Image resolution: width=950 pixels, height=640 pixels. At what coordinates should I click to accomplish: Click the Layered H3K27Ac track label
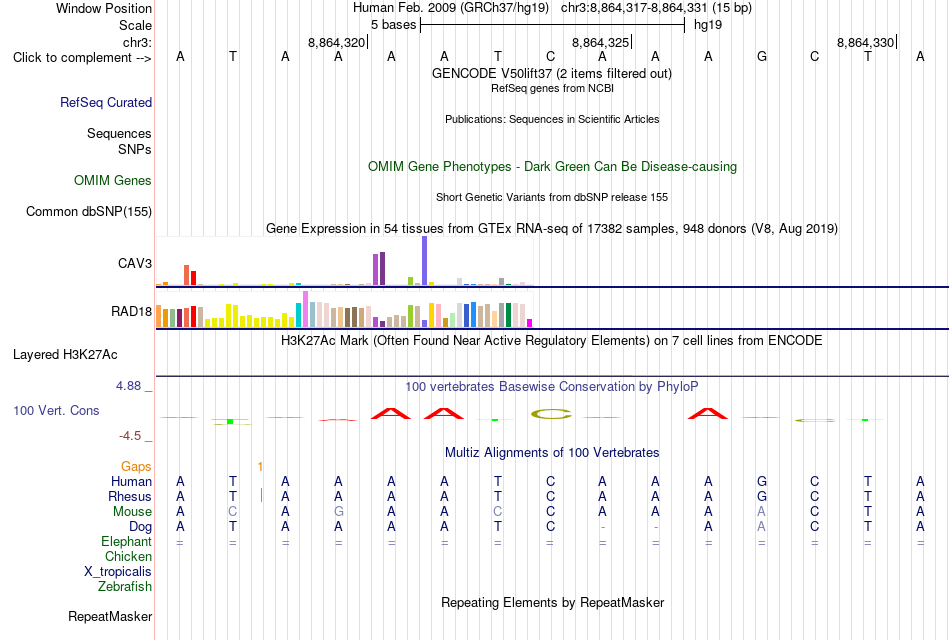[x=65, y=355]
